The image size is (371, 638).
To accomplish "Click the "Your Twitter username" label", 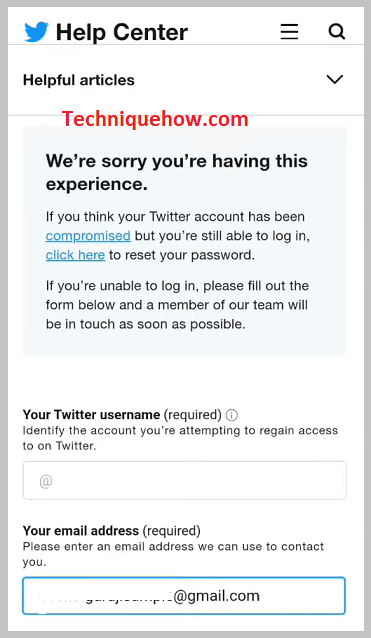I will coord(91,415).
